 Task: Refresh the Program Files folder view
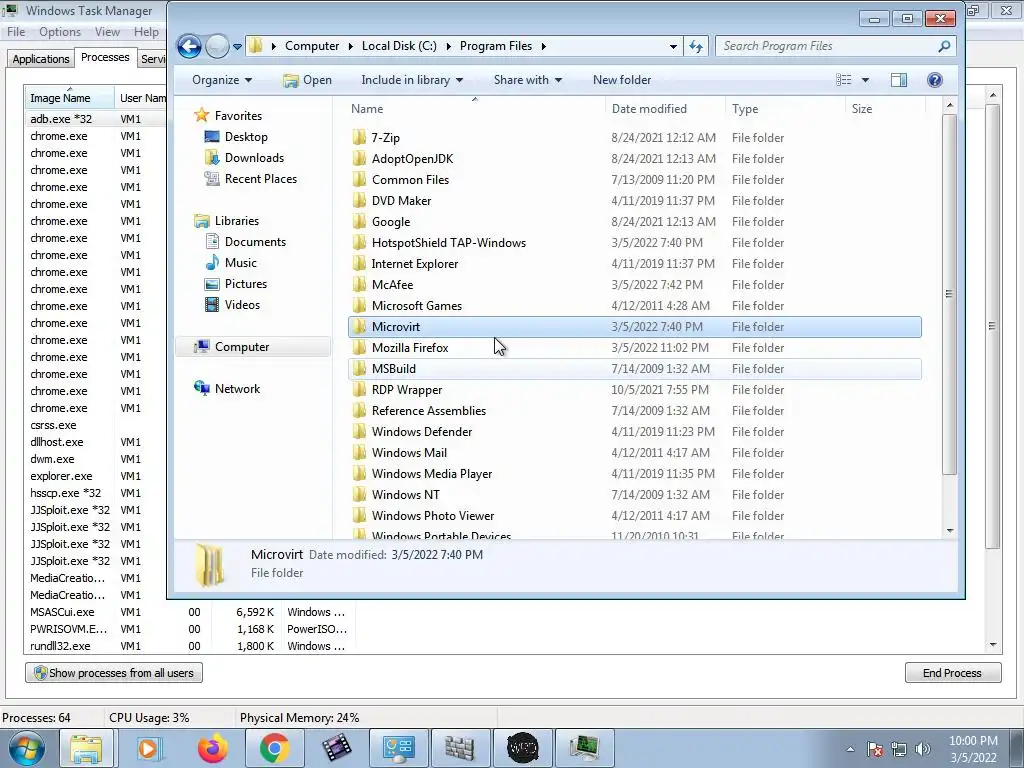click(x=696, y=46)
